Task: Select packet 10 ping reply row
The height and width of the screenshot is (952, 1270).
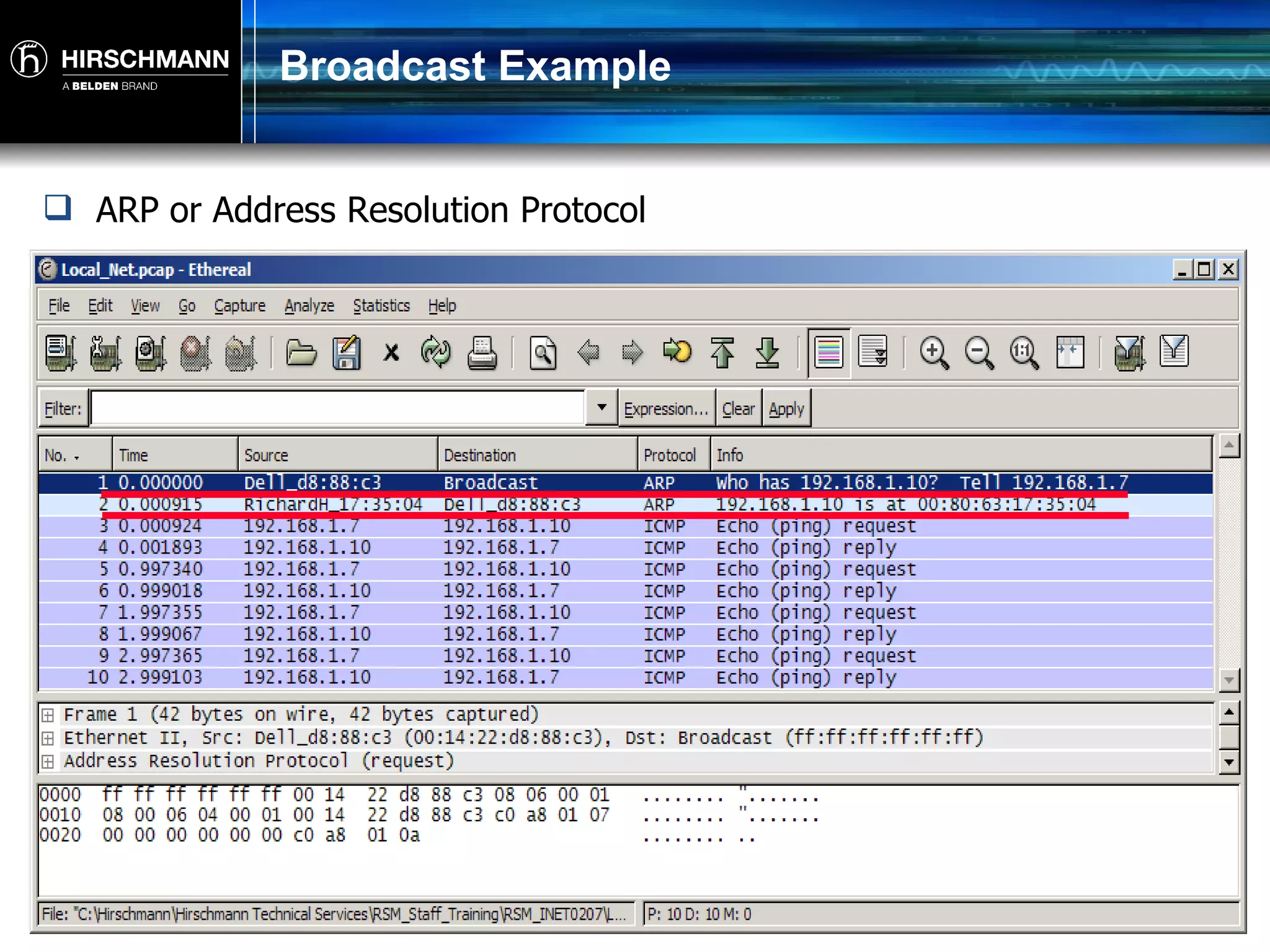Action: click(x=625, y=677)
